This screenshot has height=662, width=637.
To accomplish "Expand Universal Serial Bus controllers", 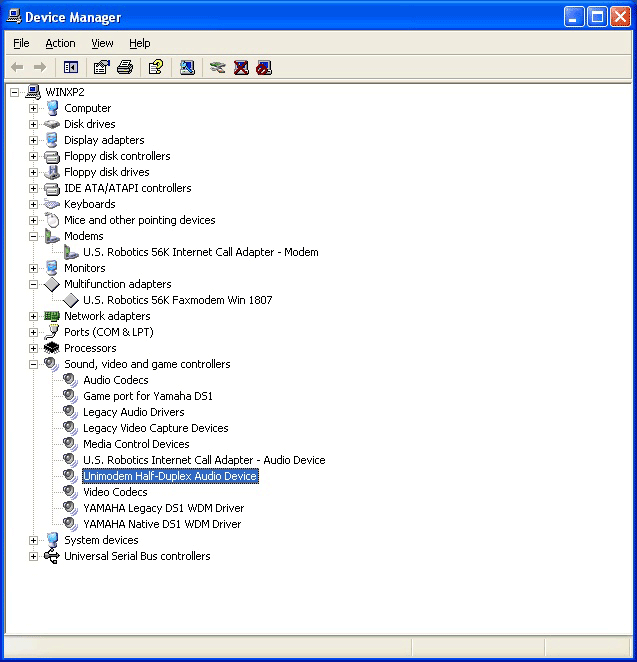I will [x=33, y=556].
